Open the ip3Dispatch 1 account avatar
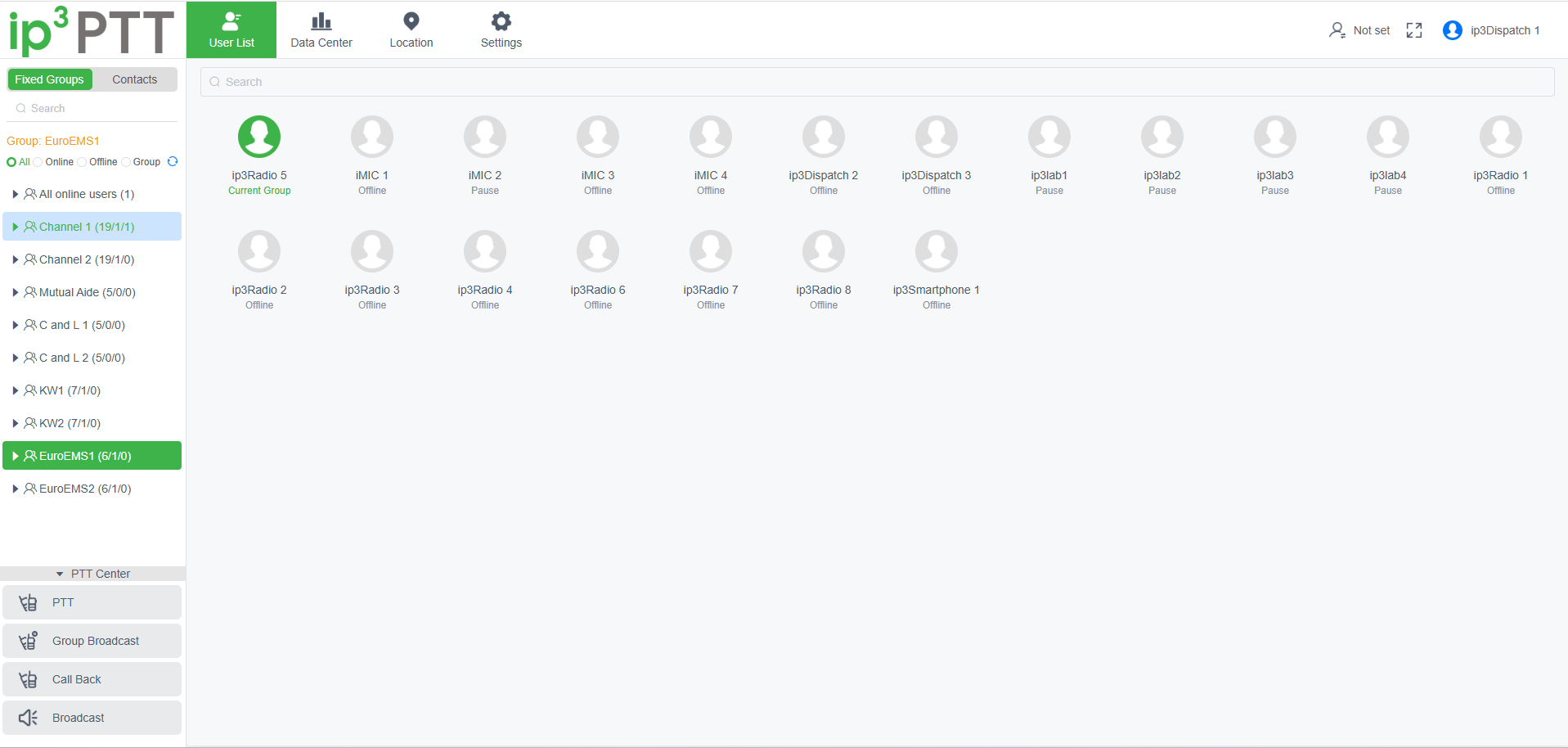The height and width of the screenshot is (748, 1568). coord(1453,30)
